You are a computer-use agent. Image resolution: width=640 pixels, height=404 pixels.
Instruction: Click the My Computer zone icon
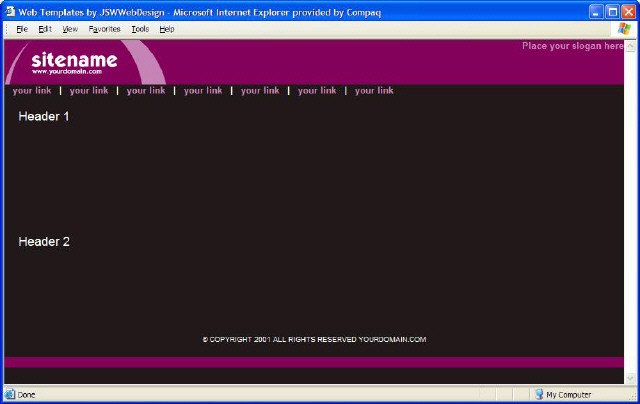(539, 395)
